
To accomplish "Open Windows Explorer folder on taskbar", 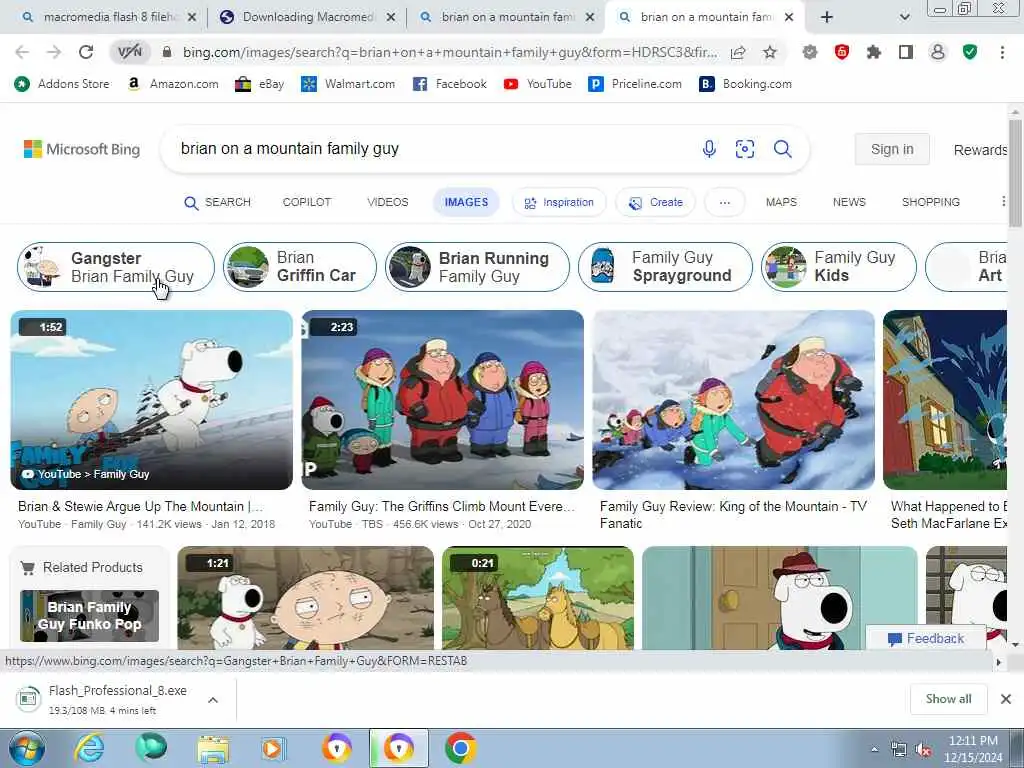I will tap(213, 749).
